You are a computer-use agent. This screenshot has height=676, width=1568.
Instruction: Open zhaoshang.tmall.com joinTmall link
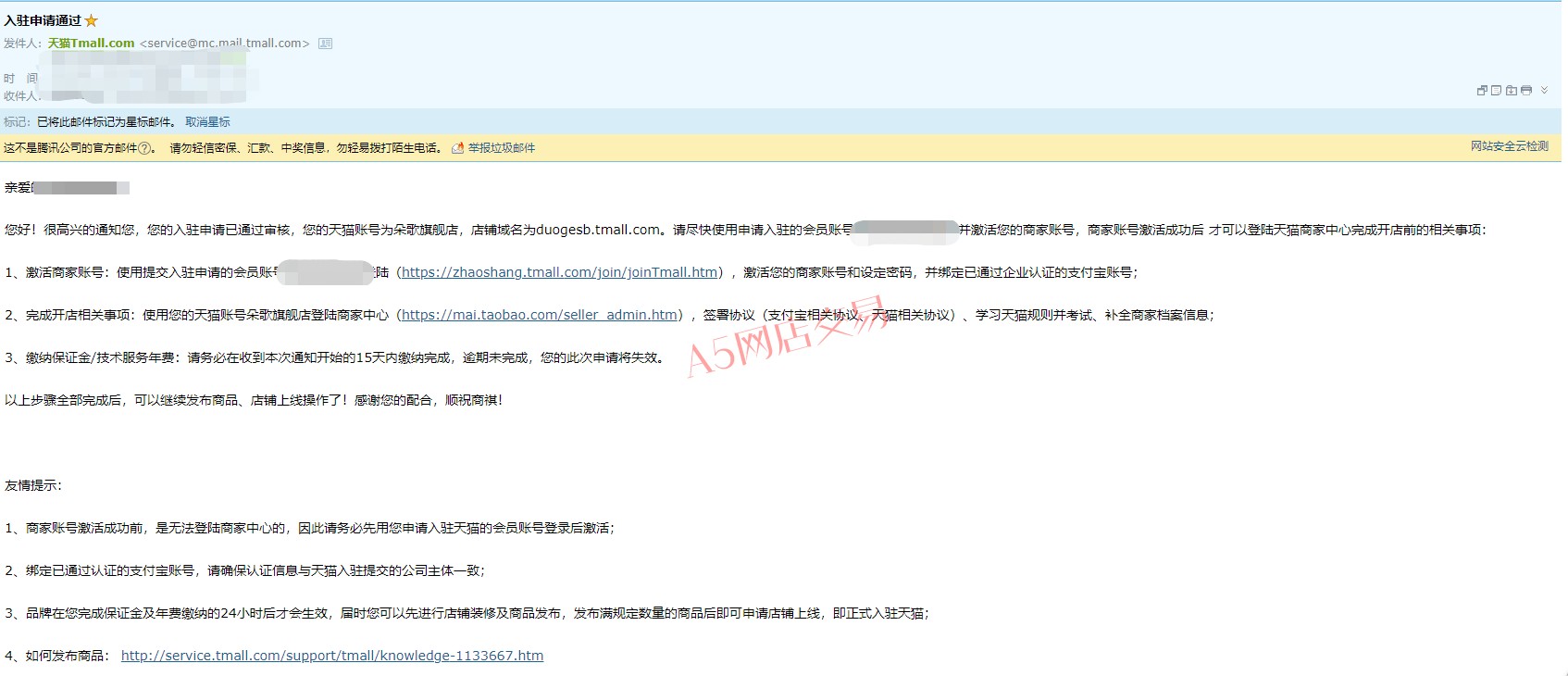pyautogui.click(x=559, y=272)
